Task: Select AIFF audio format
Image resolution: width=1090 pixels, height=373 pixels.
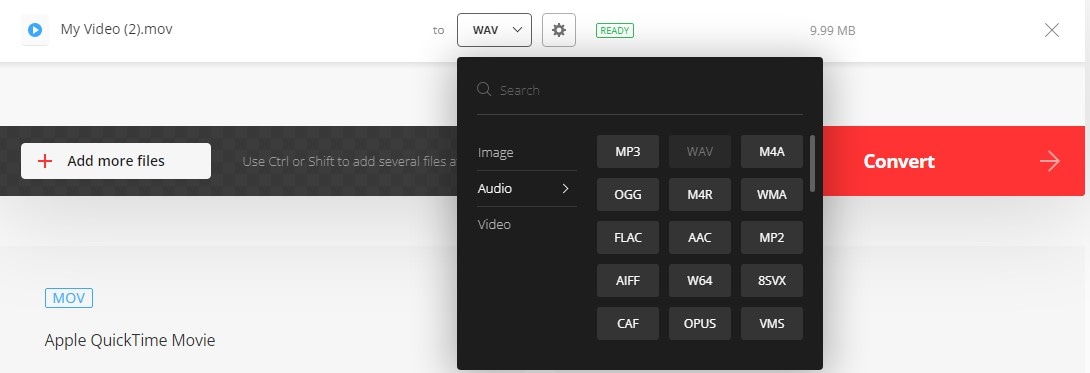Action: [x=628, y=281]
